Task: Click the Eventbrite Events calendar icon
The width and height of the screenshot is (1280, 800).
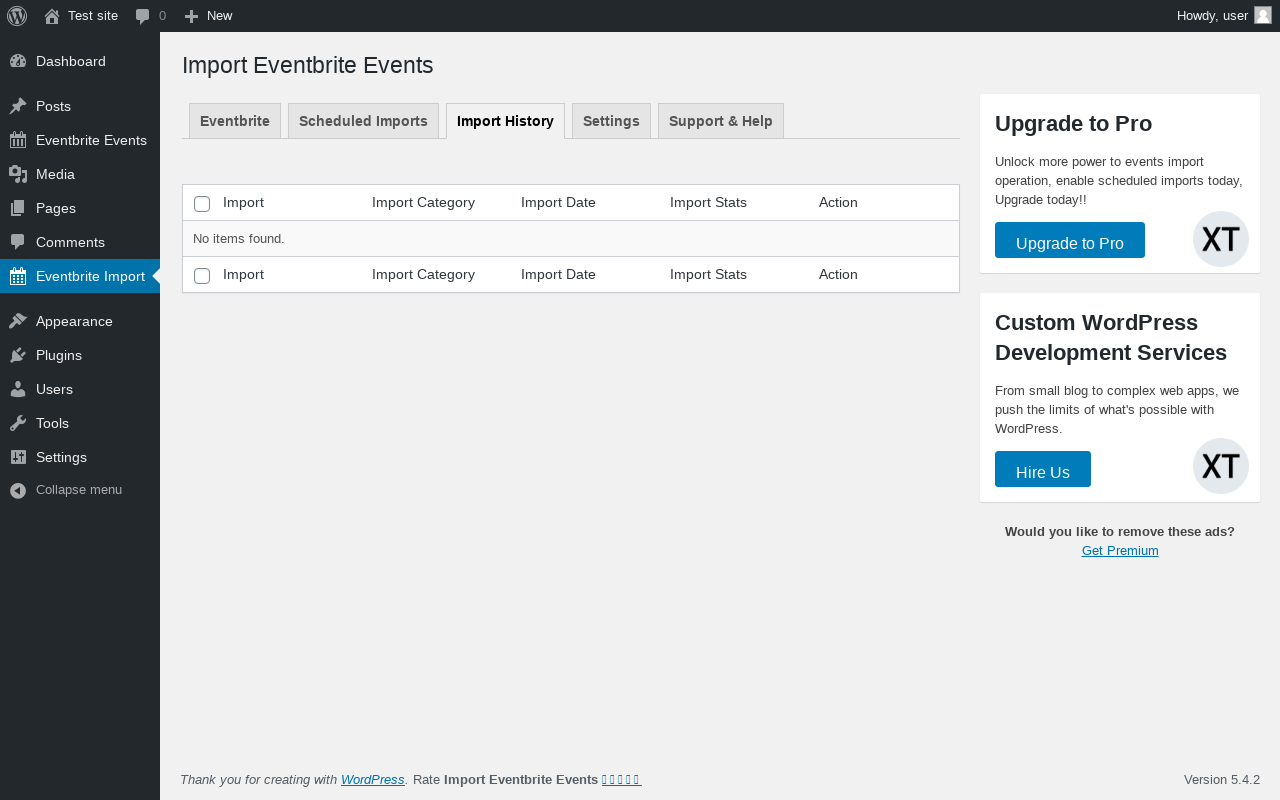Action: [x=18, y=140]
